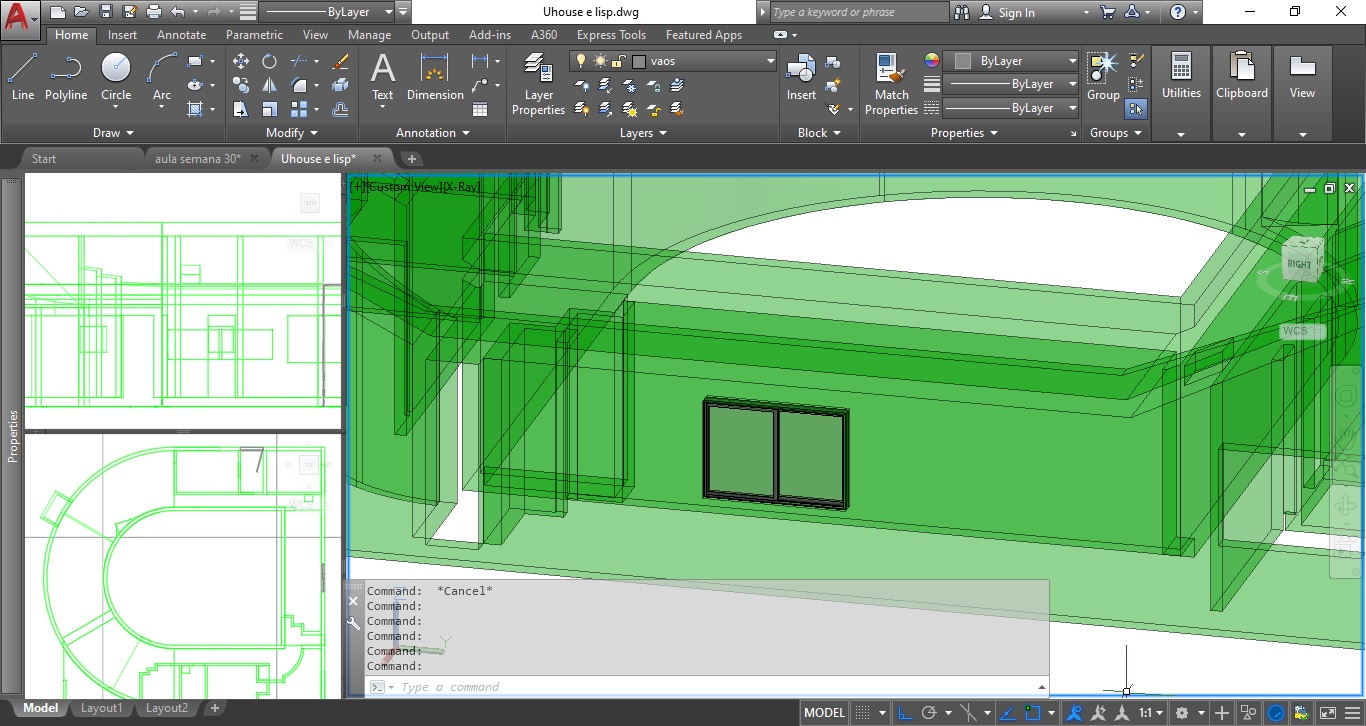1366x726 pixels.
Task: Open the ByLayer lineweight dropdown in Properties
Action: click(1011, 84)
